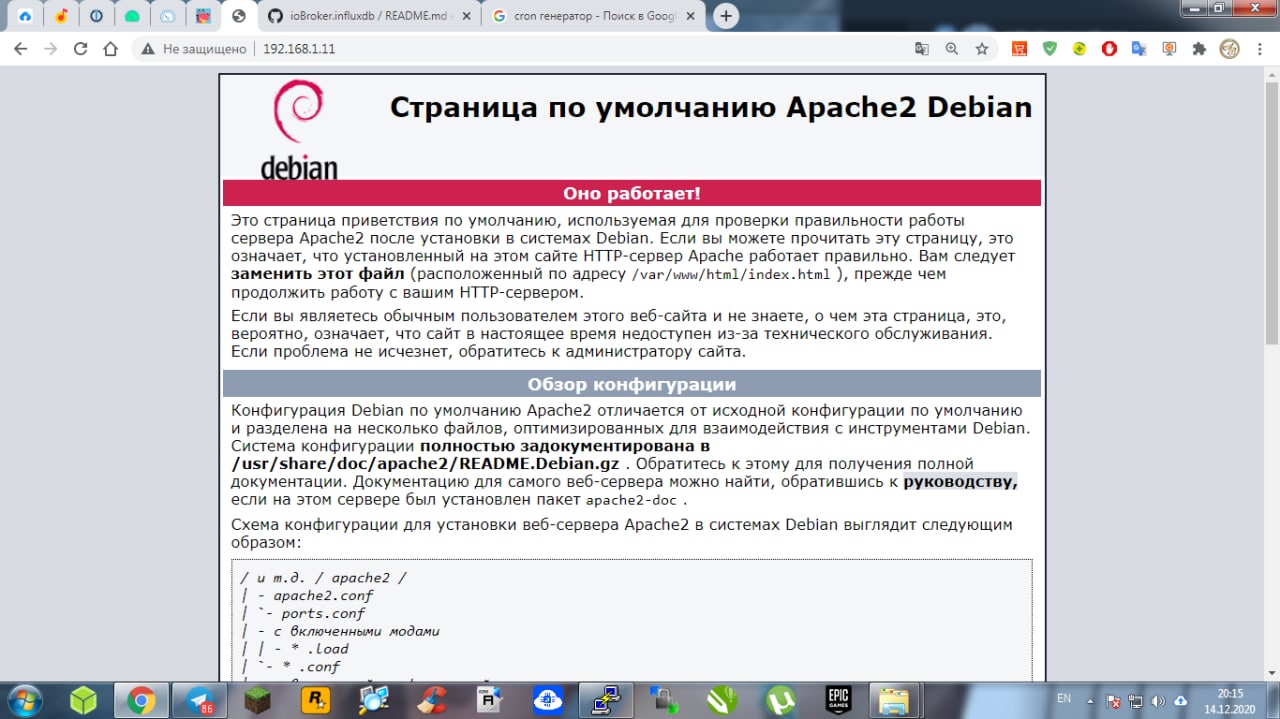
Task: Open the zoom magnifier icon in address bar
Action: coord(952,48)
